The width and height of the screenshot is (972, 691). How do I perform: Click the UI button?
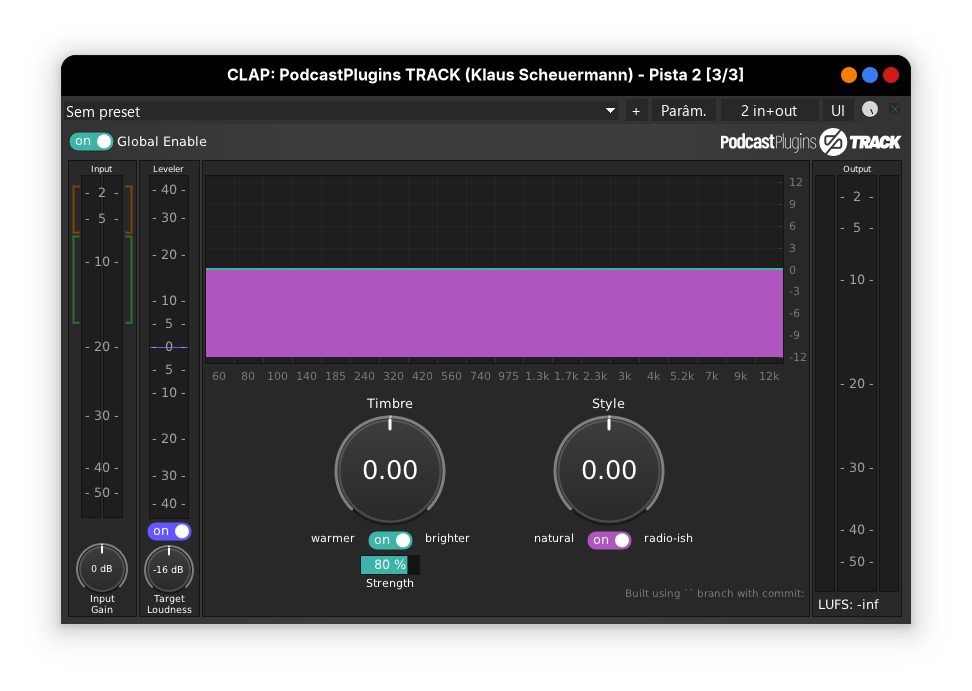point(838,111)
